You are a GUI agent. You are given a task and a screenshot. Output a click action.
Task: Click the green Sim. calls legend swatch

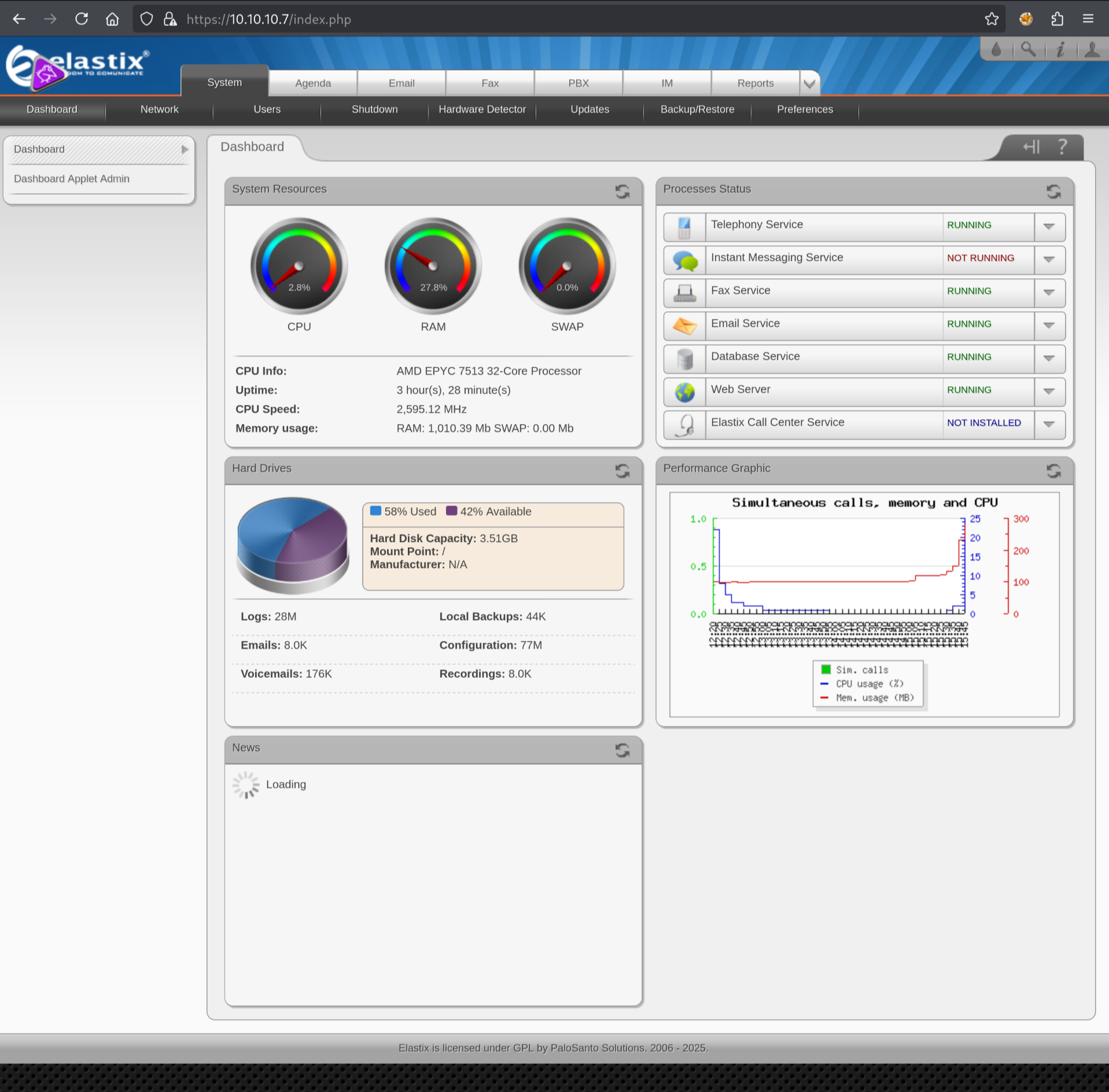[x=826, y=669]
